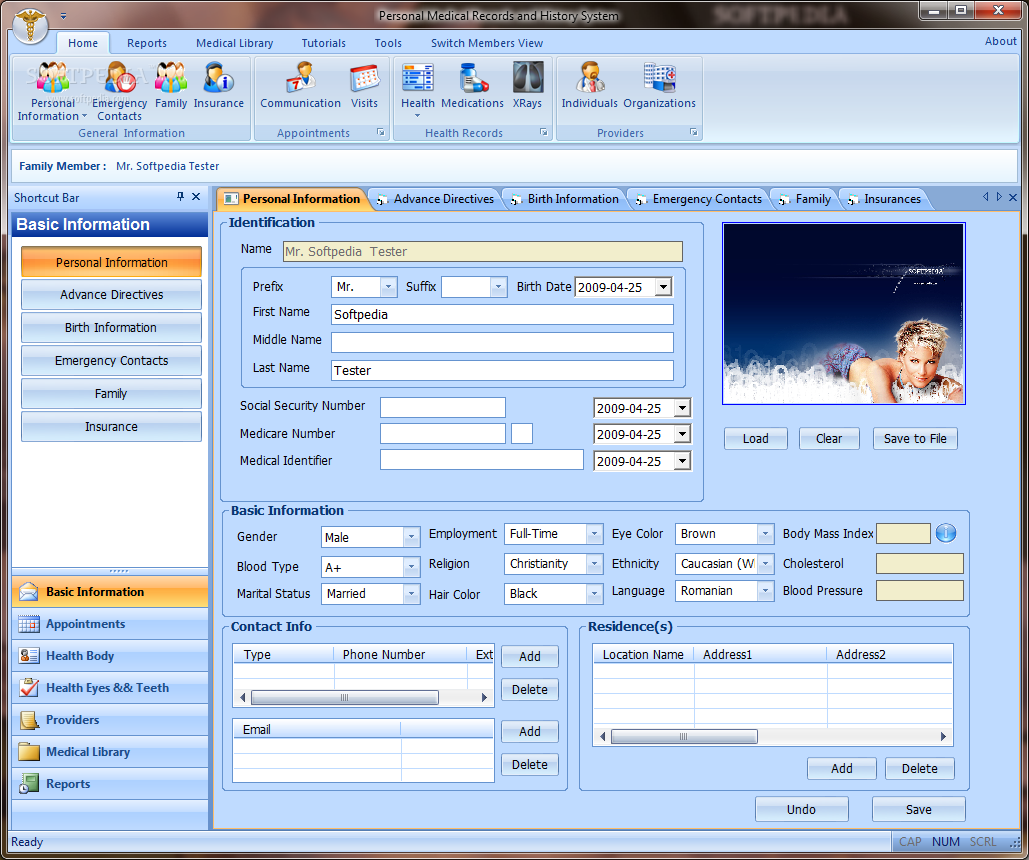Screen dimensions: 1029x860
Task: Click Birth Information shortcut bar button
Action: (x=111, y=328)
